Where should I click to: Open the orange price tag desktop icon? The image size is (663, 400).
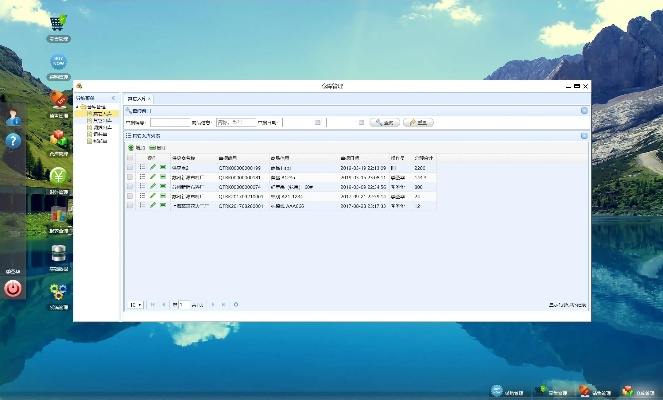tap(58, 100)
